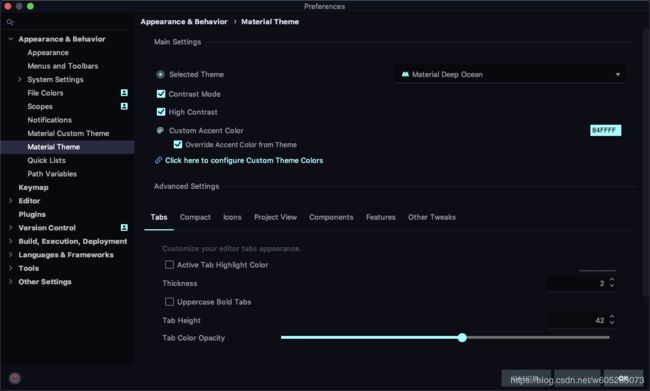Click the File Colors project-scope icon
Image resolution: width=650 pixels, height=391 pixels.
point(124,93)
